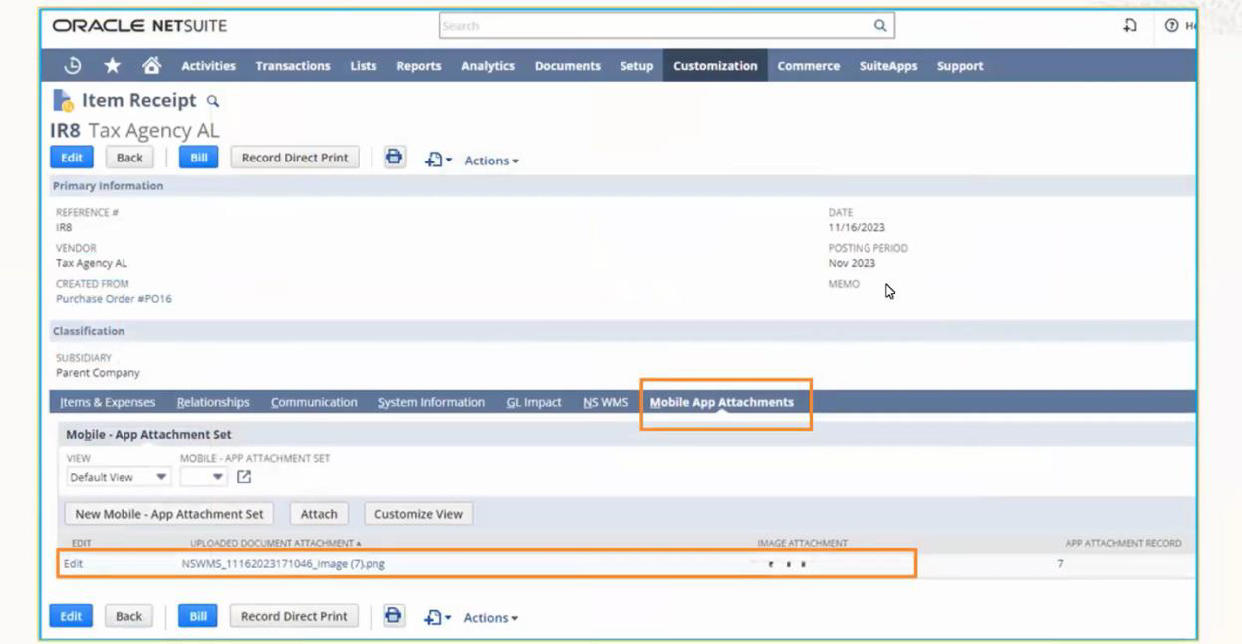This screenshot has height=644, width=1242.
Task: Switch to the Items & Expenses tab
Action: click(107, 402)
